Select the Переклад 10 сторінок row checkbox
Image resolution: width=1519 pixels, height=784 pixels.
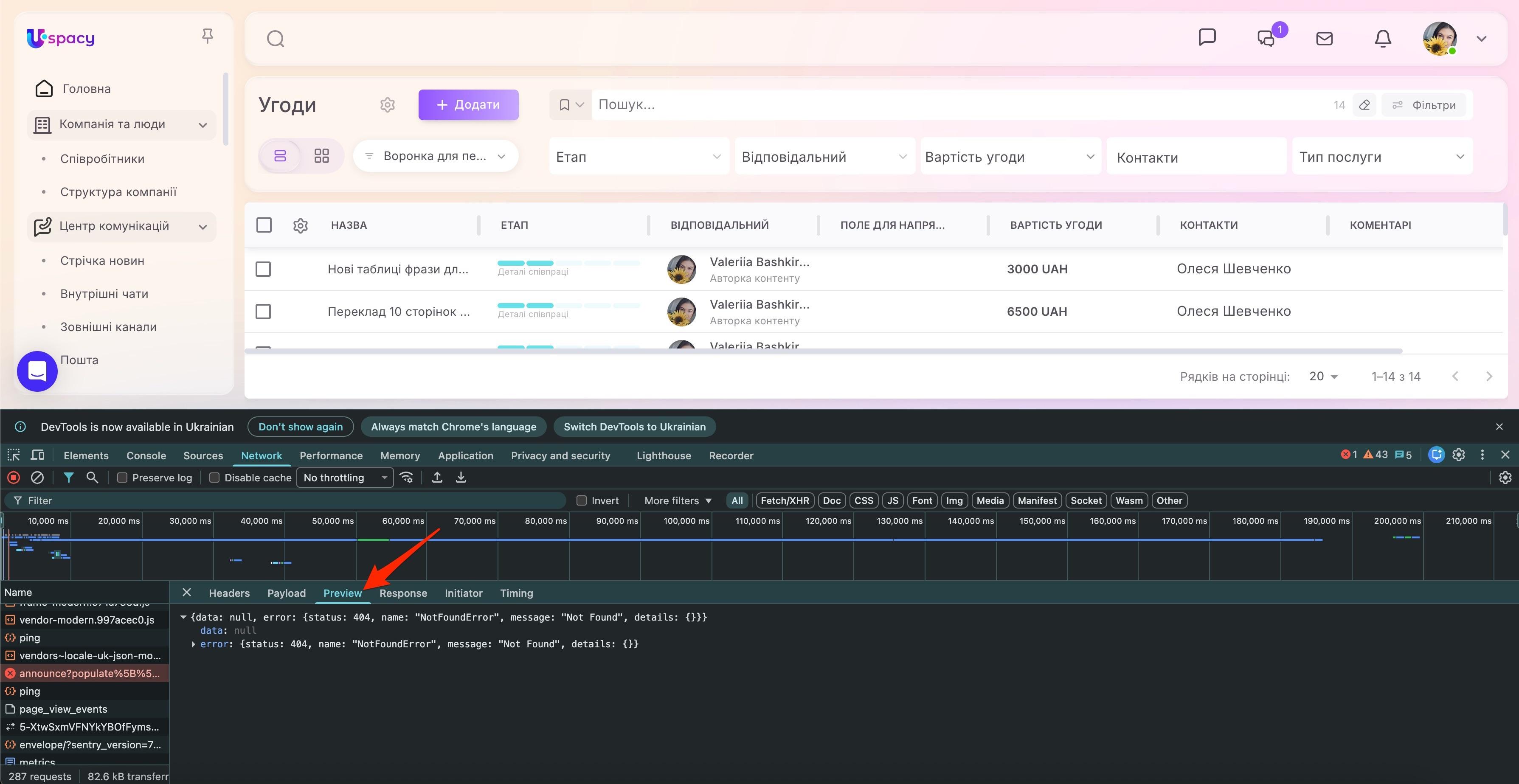(x=263, y=312)
